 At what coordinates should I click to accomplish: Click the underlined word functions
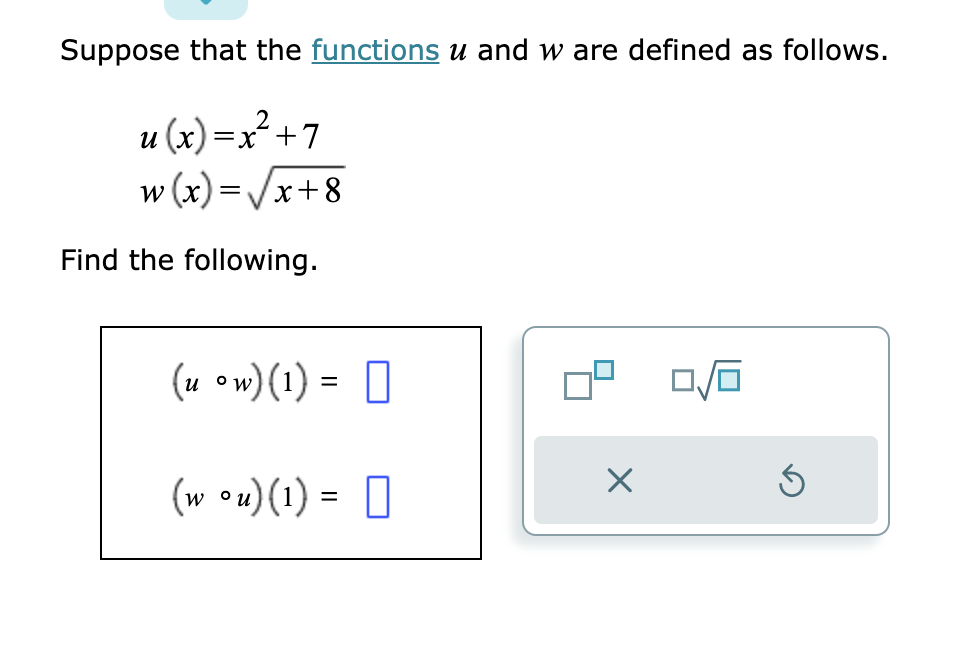click(375, 50)
